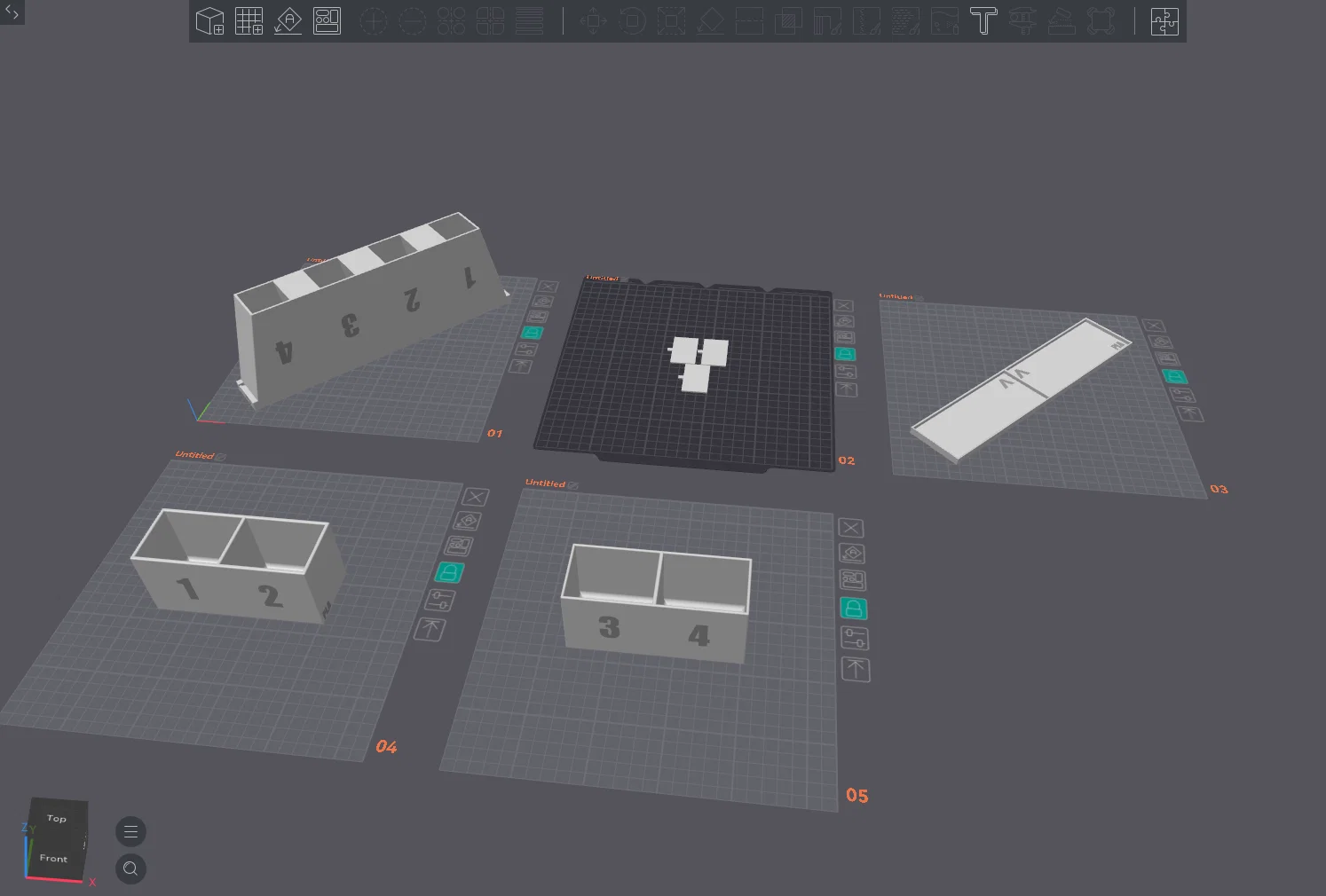The image size is (1326, 896).
Task: Select the Lay on face tool
Action: pyautogui.click(x=710, y=20)
